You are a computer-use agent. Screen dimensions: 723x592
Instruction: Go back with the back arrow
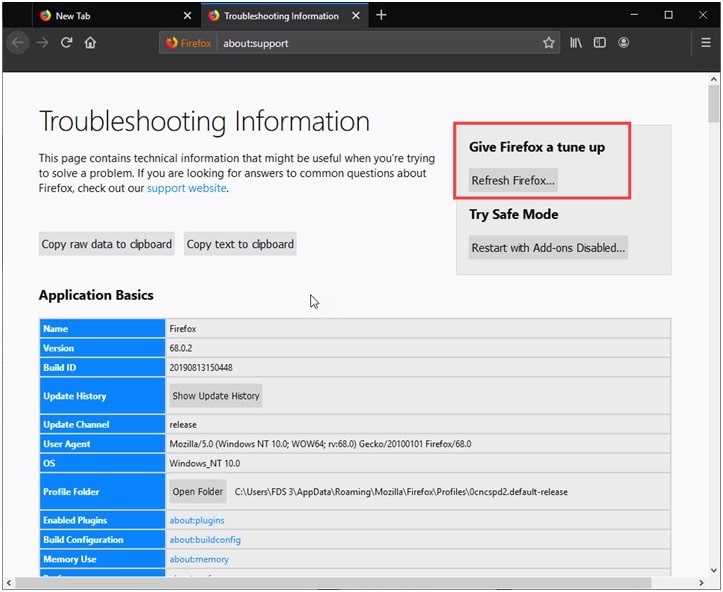coord(18,43)
